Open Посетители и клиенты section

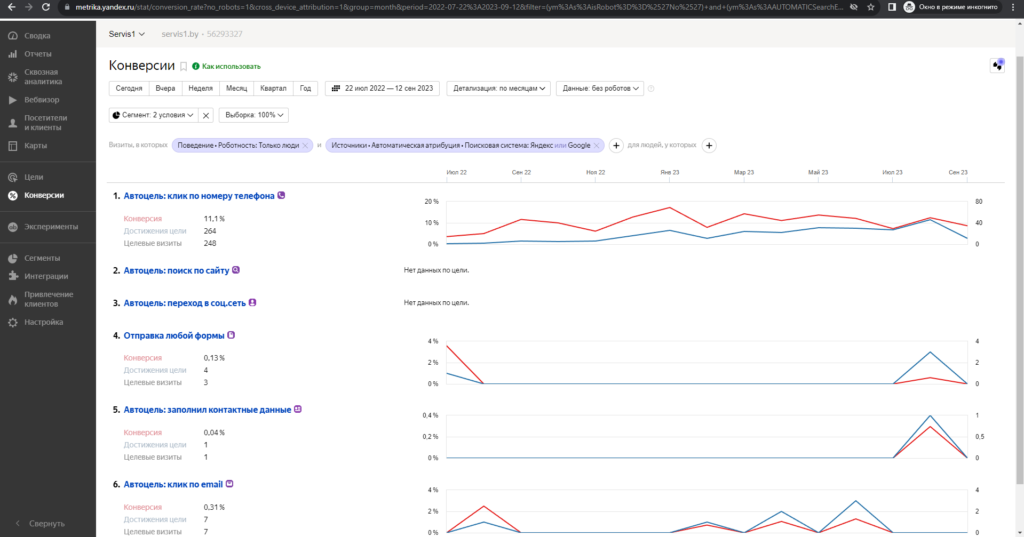click(45, 123)
